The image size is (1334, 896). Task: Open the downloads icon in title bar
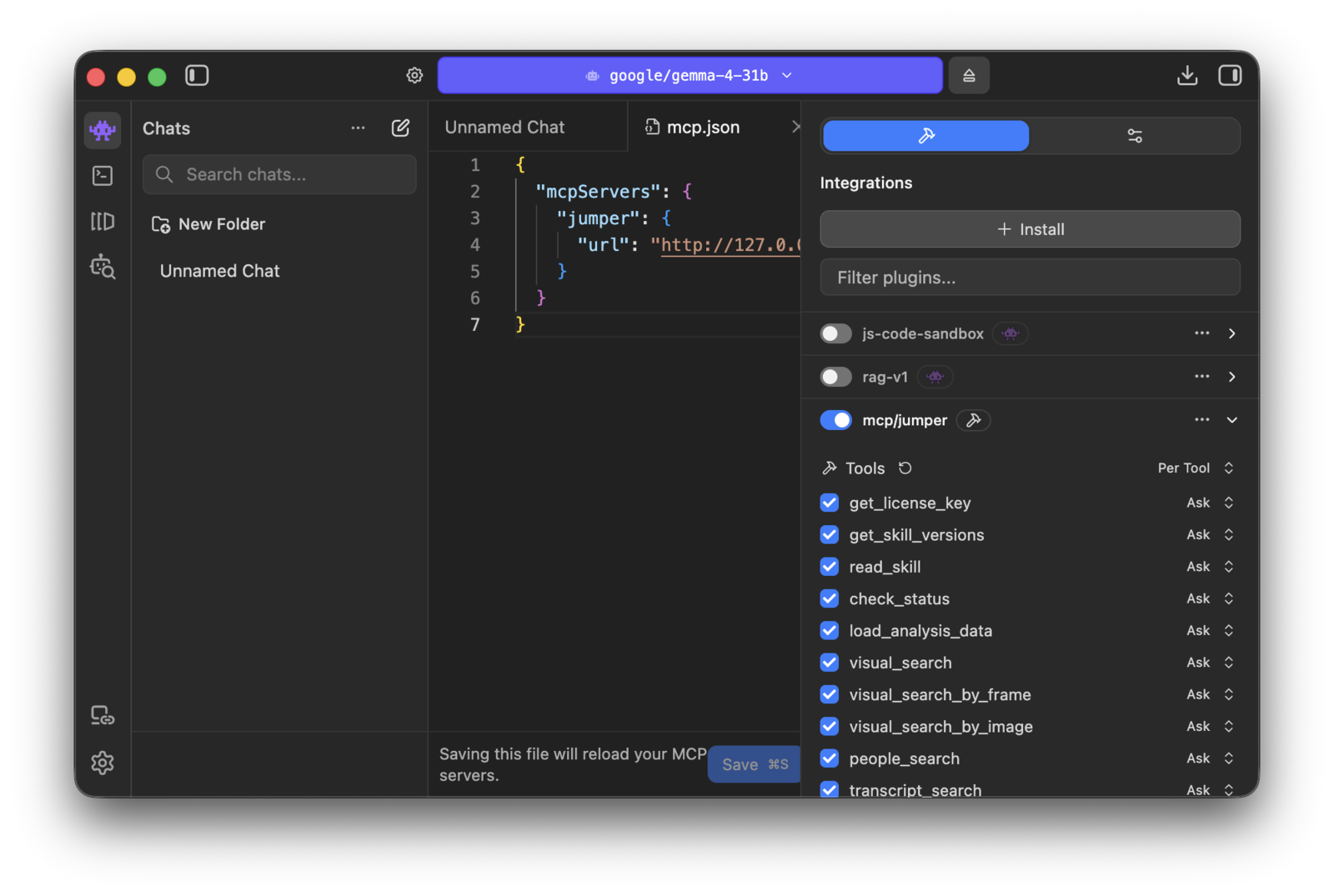click(x=1187, y=76)
